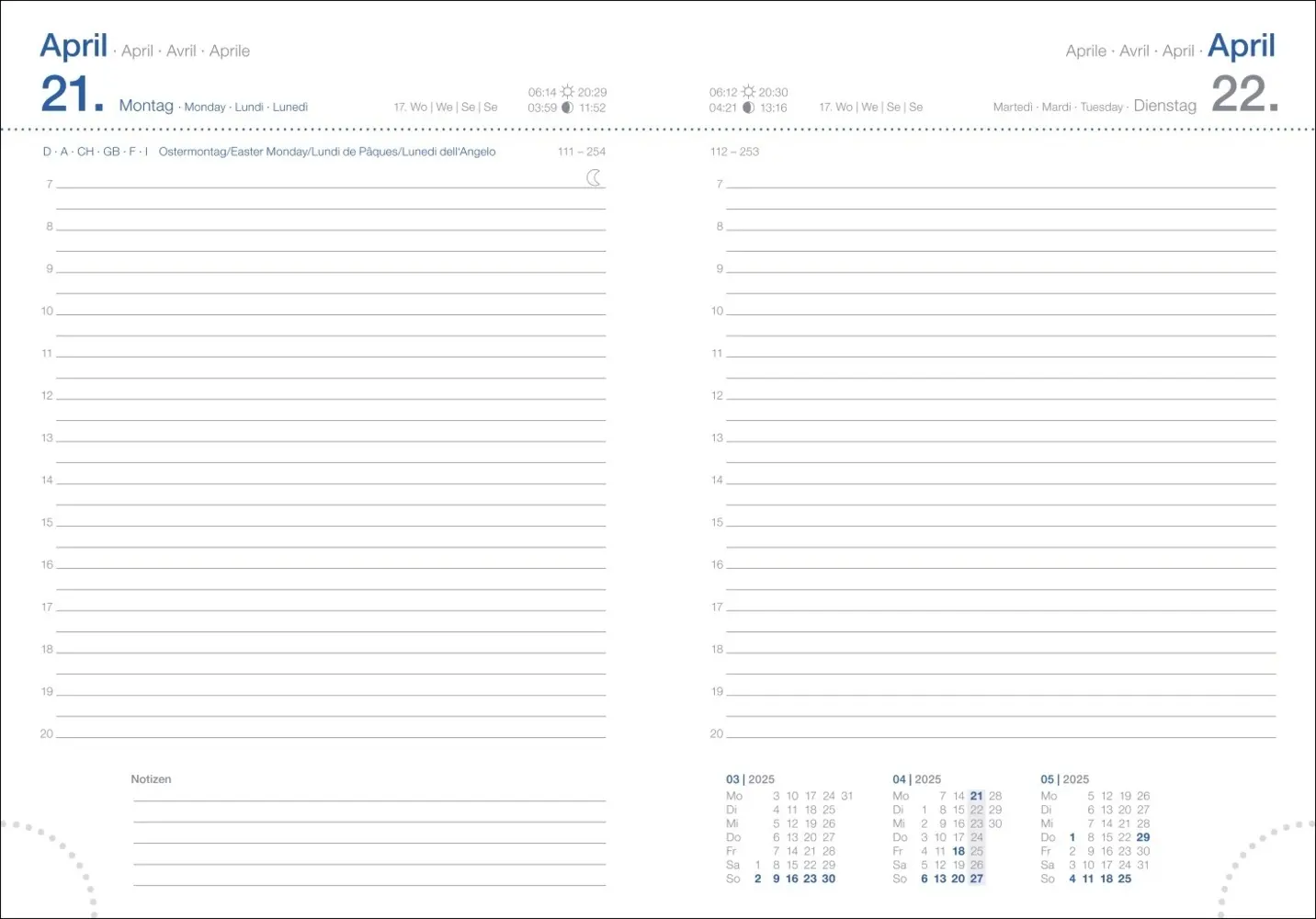Click the moon phase icon on Monday page
1316x919 pixels.
pyautogui.click(x=567, y=108)
